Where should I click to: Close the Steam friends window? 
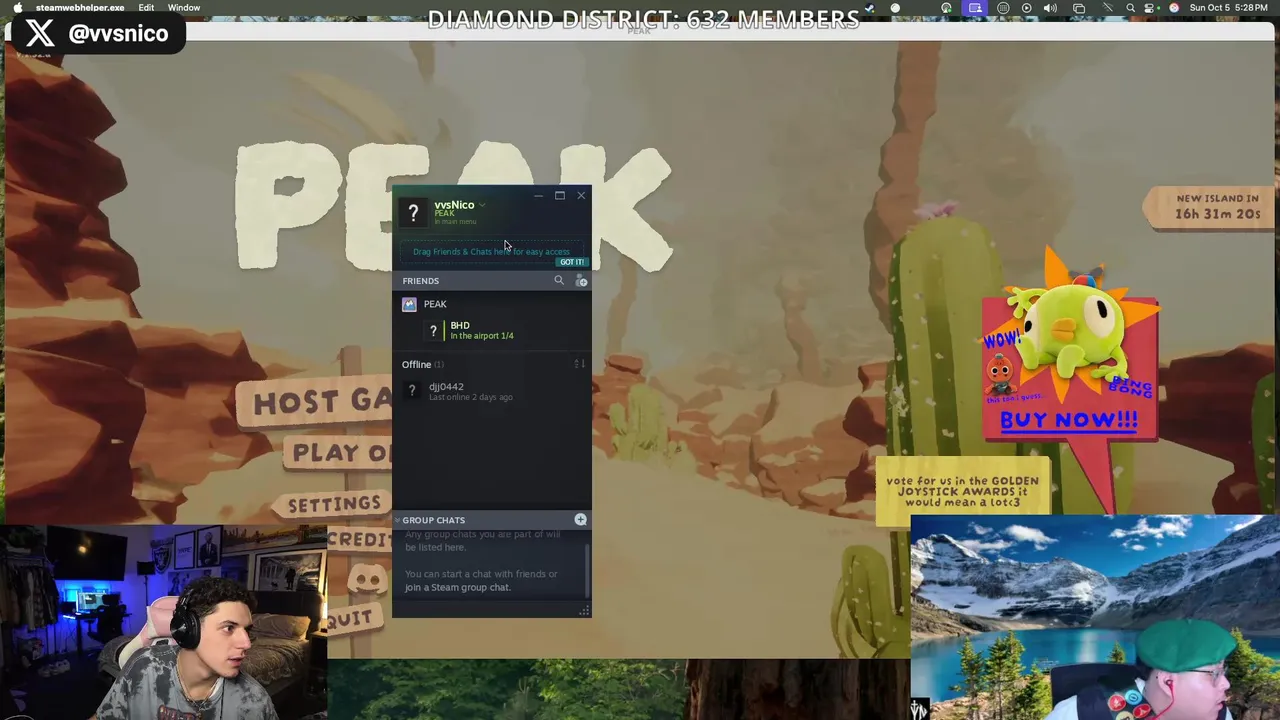[x=581, y=196]
